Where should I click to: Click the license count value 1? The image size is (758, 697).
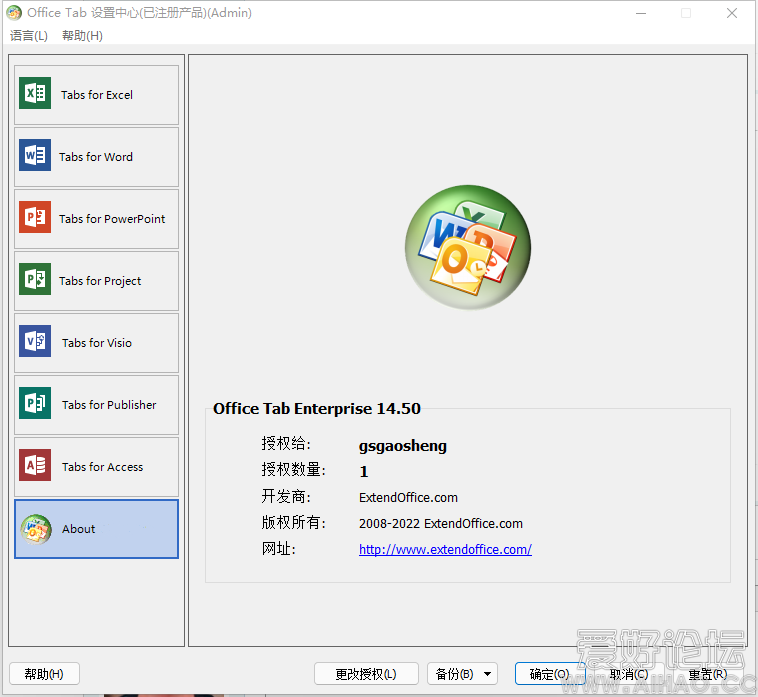point(364,472)
